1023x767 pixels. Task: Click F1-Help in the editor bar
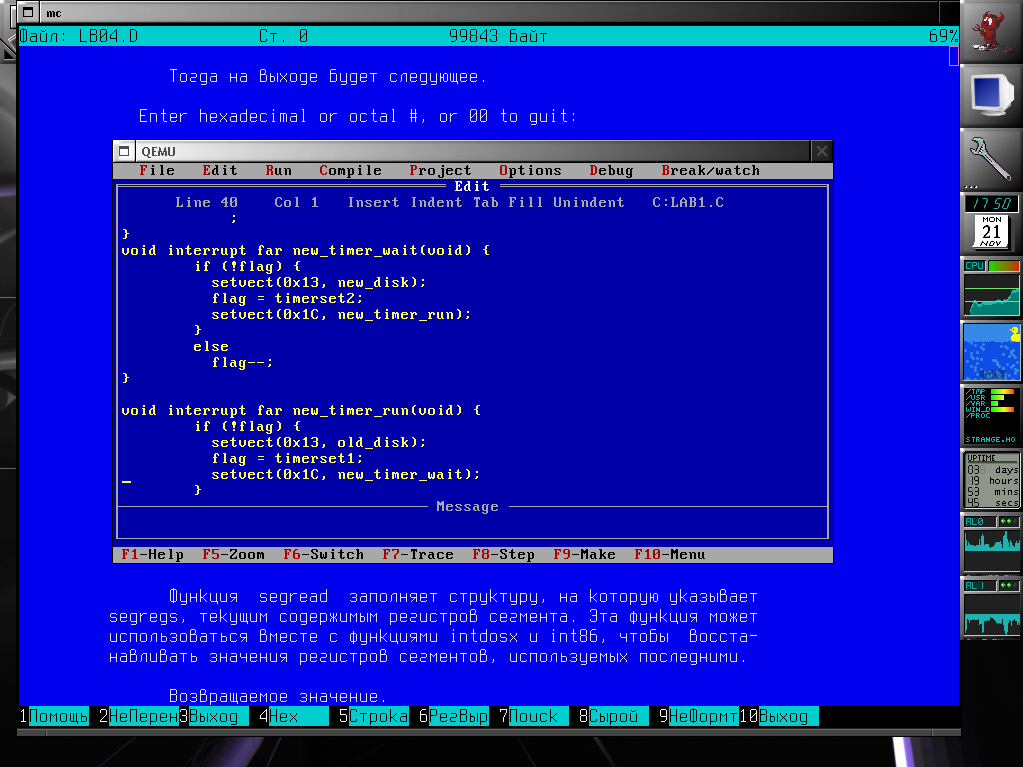152,555
